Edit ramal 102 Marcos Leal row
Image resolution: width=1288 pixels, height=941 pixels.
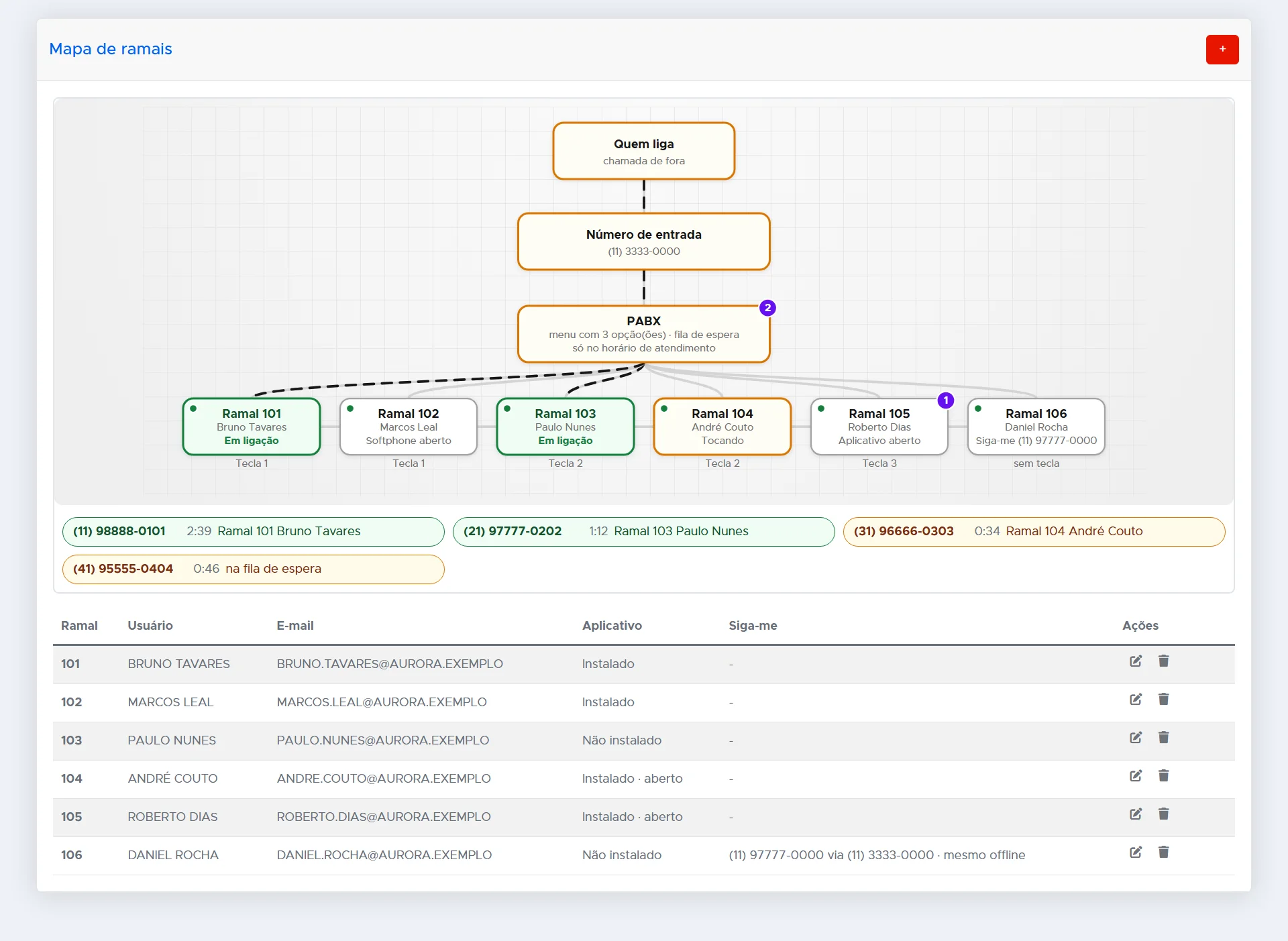tap(1135, 700)
